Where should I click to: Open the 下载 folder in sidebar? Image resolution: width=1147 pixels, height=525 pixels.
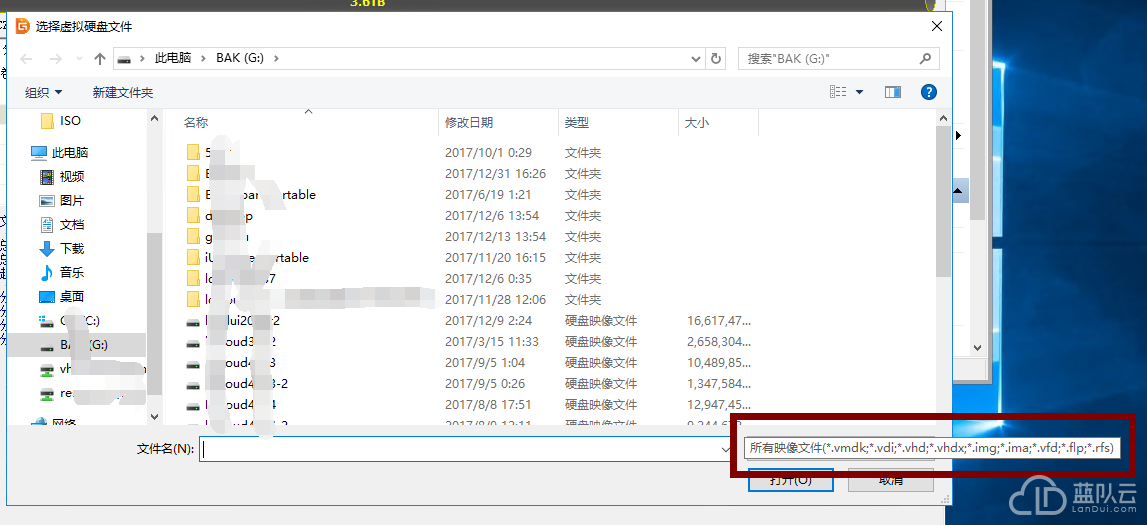[x=71, y=249]
